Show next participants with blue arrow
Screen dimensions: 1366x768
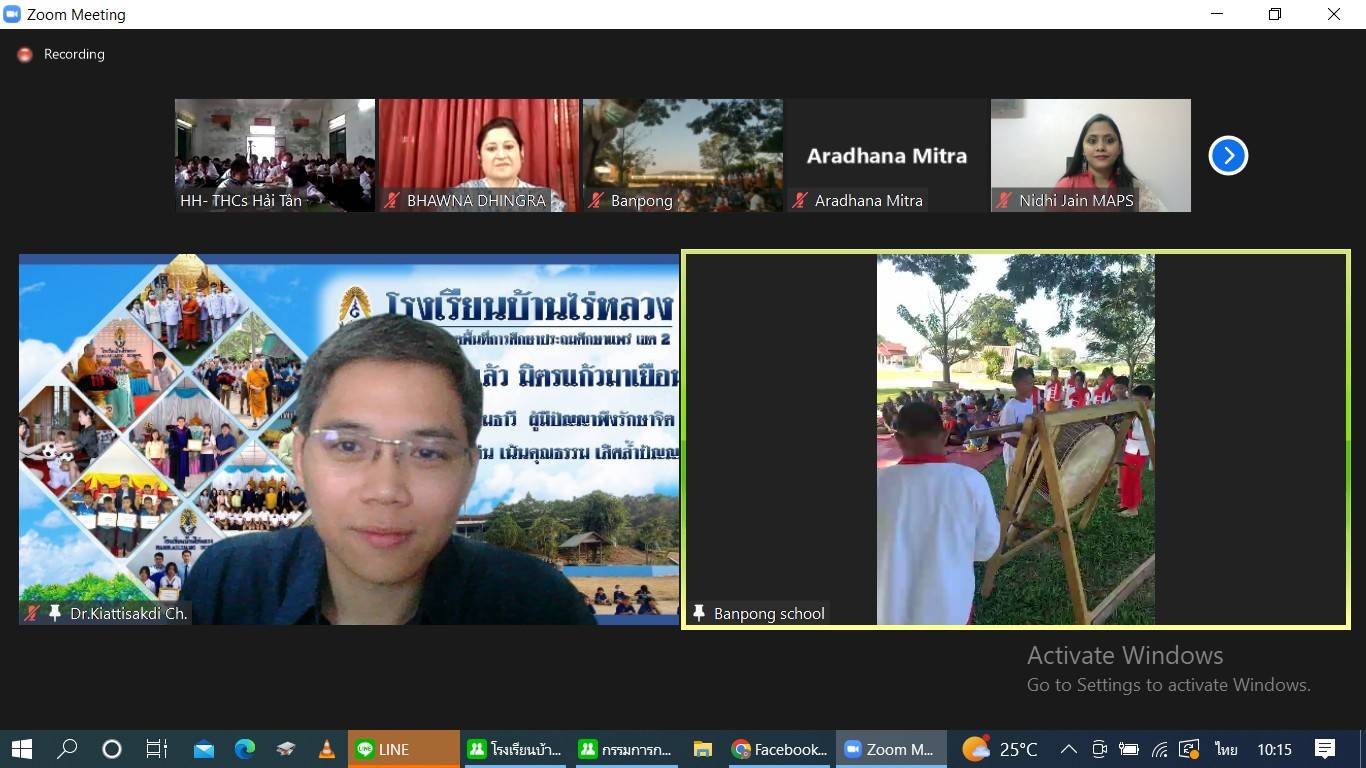click(1228, 156)
